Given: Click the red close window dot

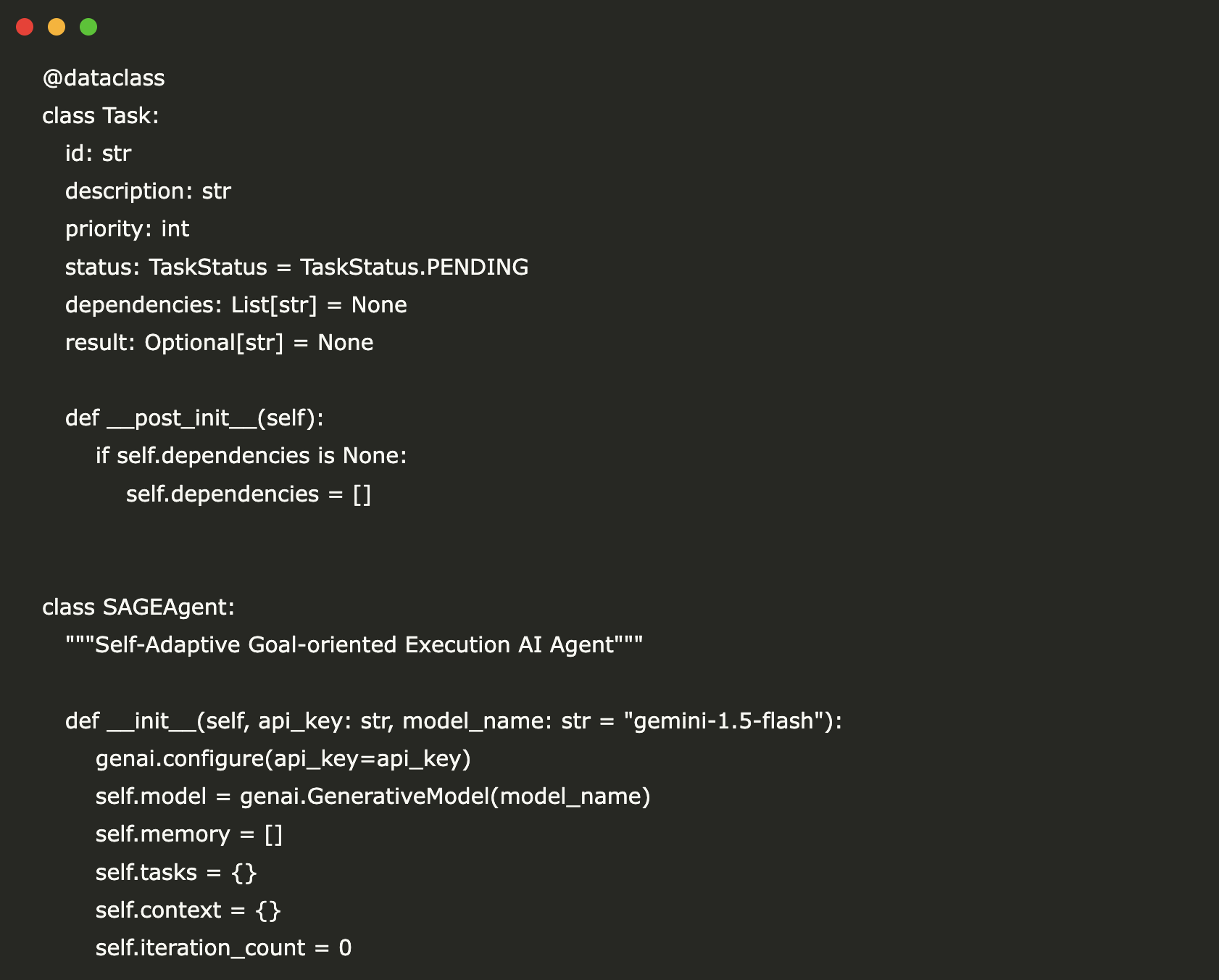Looking at the screenshot, I should pyautogui.click(x=25, y=27).
